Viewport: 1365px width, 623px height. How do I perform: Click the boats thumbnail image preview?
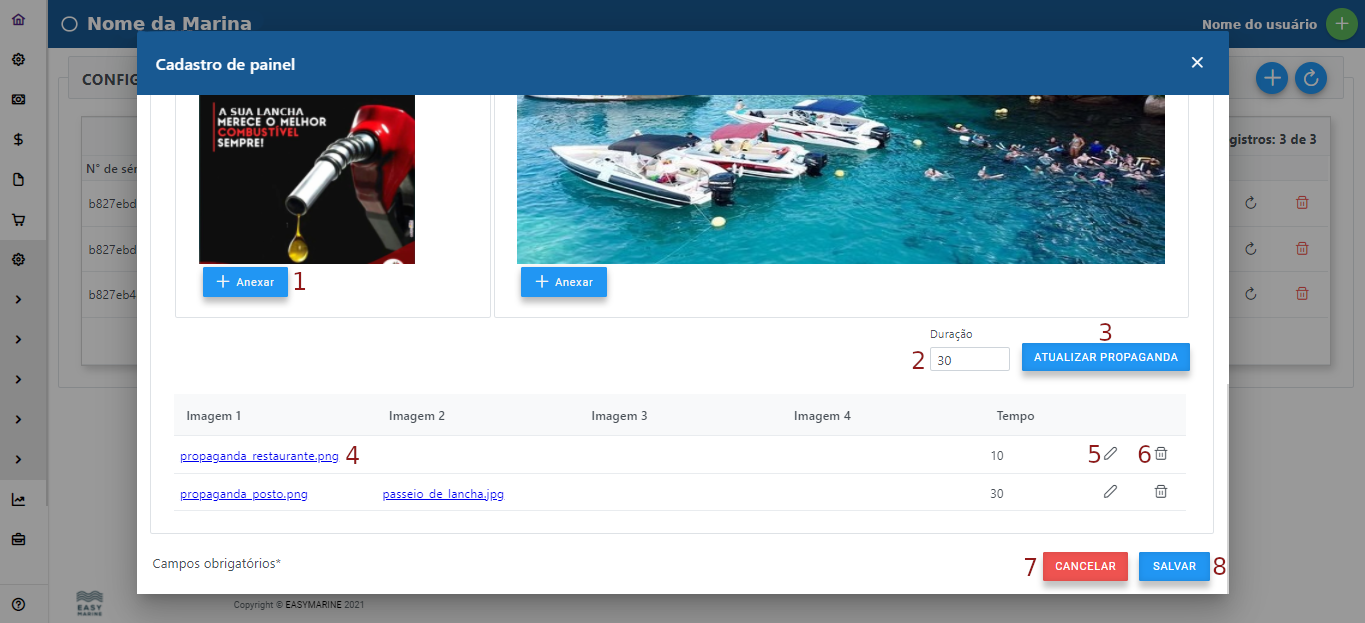point(840,179)
